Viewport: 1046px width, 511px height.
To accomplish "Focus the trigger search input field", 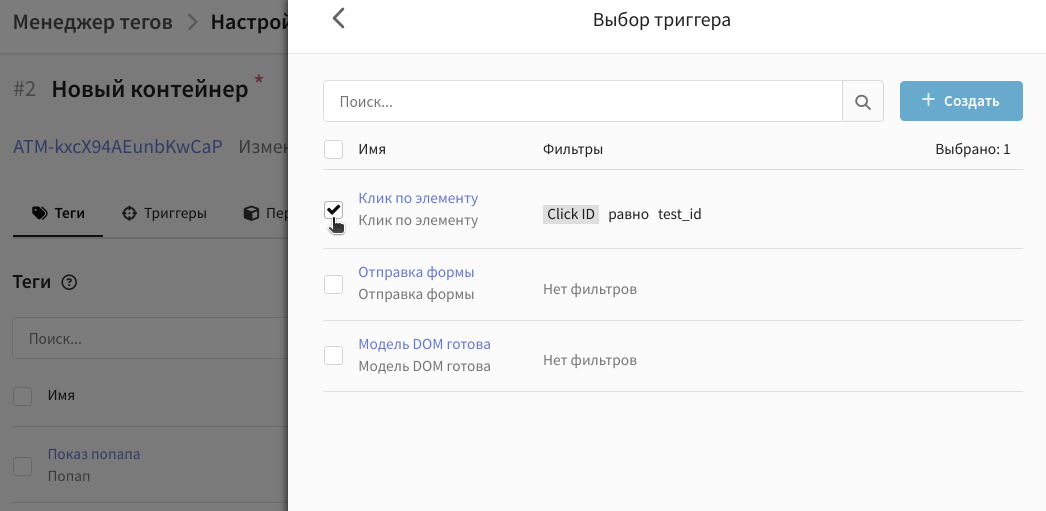I will tap(583, 102).
